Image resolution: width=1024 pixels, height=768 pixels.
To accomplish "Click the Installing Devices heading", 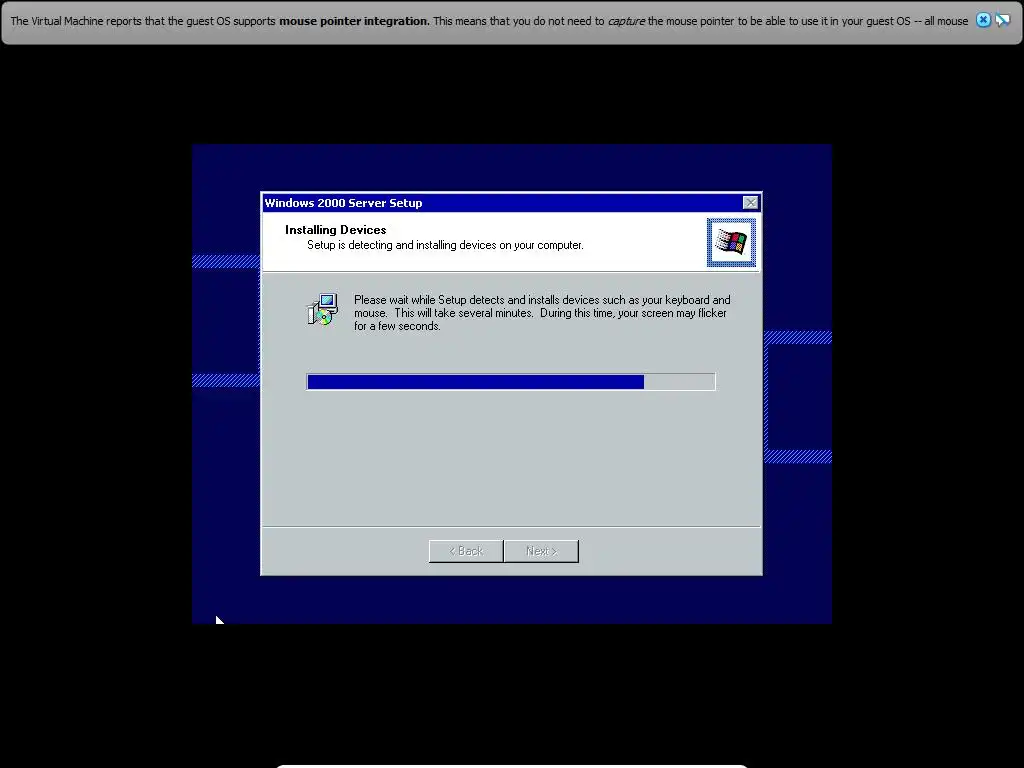I will tap(336, 230).
